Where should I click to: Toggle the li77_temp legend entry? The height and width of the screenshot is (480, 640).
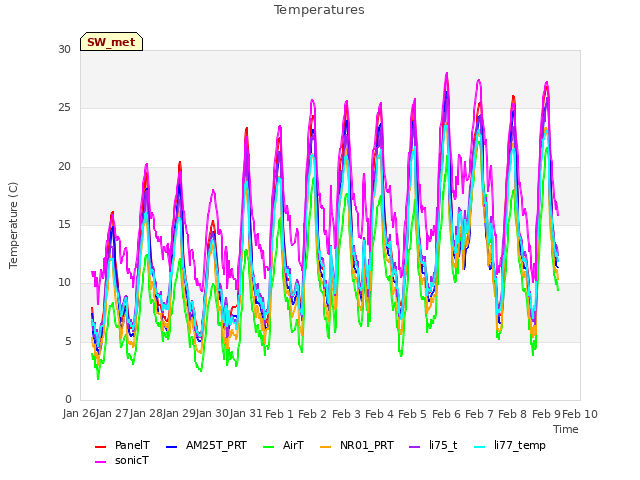pos(510,445)
